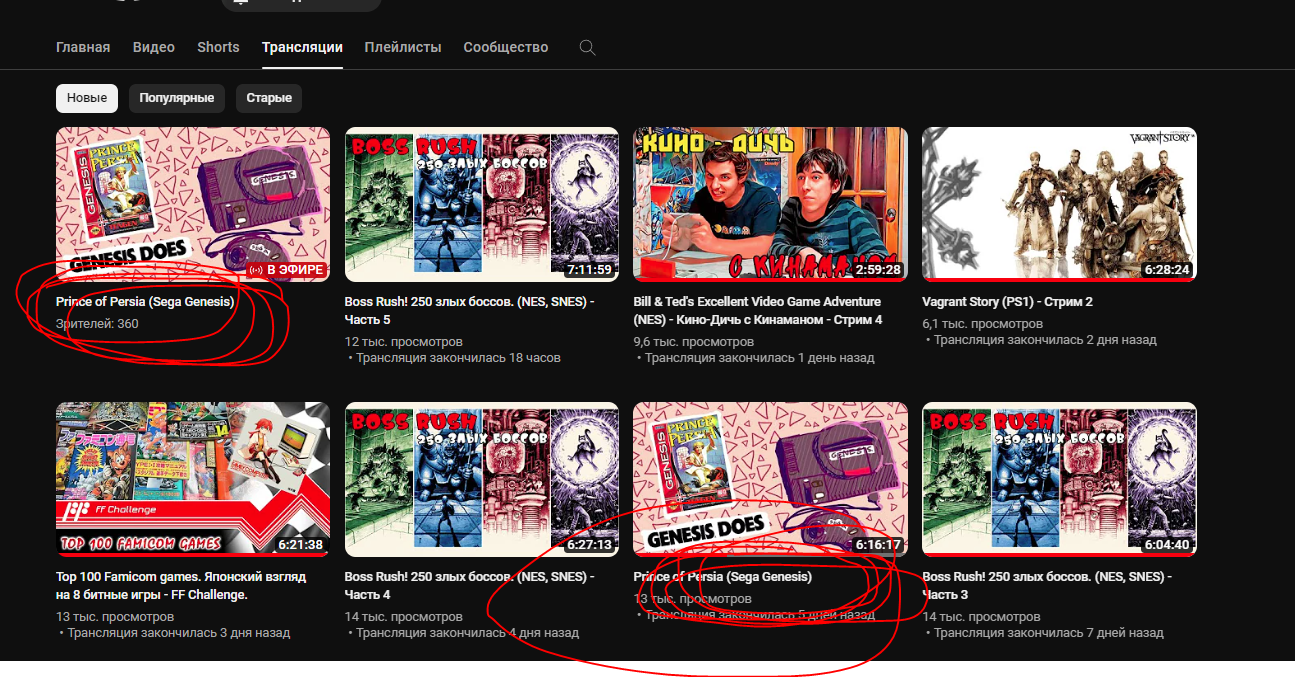Click Трансляция закончилась 3 дня назад text

[x=178, y=633]
